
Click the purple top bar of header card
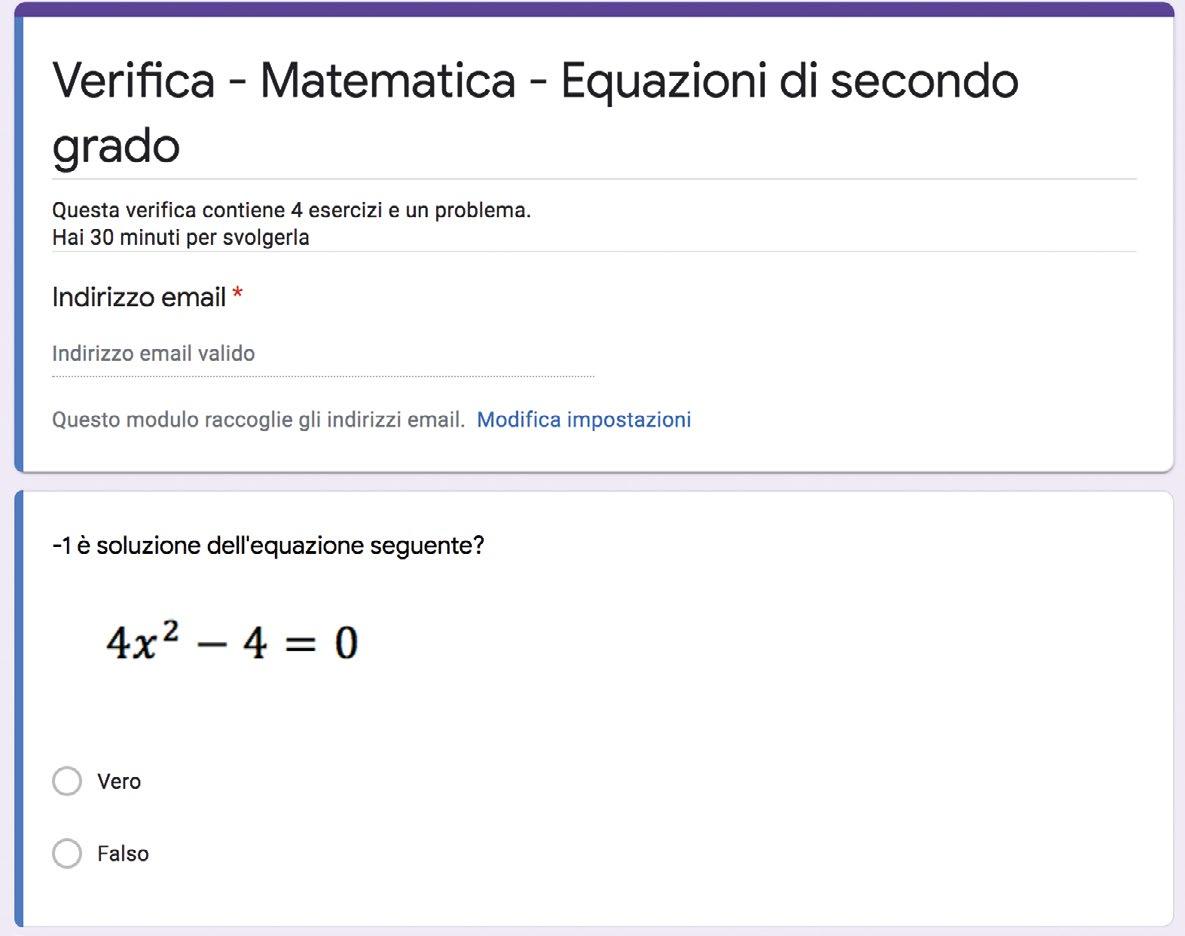[593, 9]
